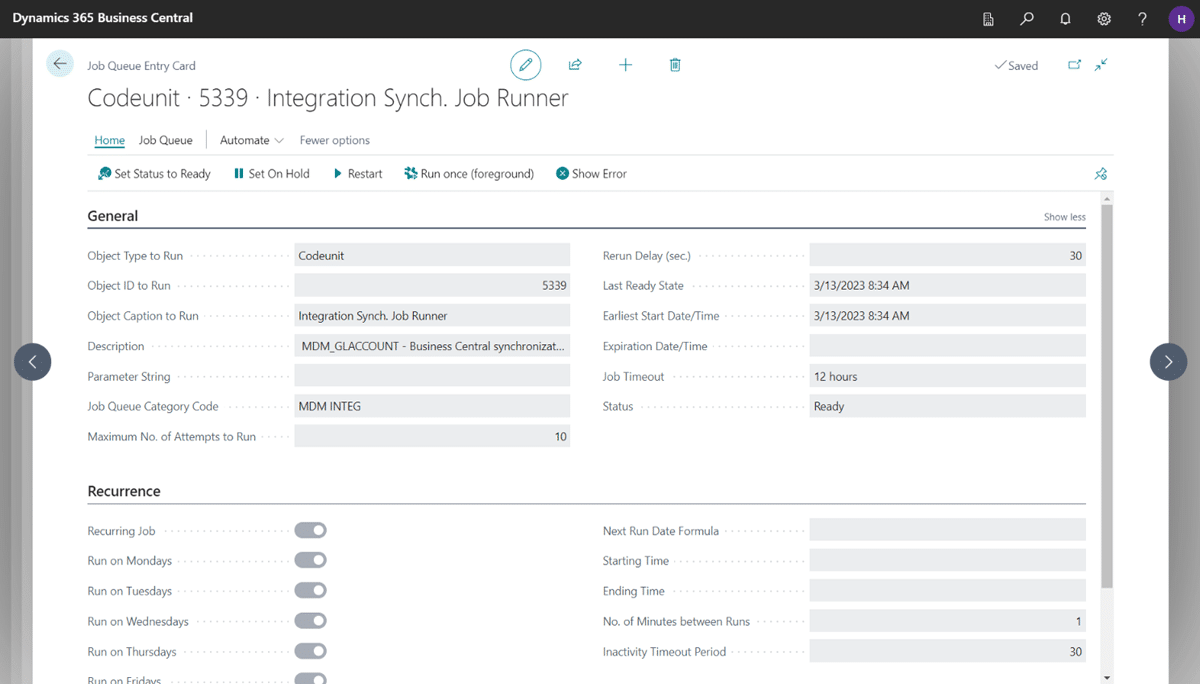Select the Home tab
The image size is (1200, 684).
[110, 140]
